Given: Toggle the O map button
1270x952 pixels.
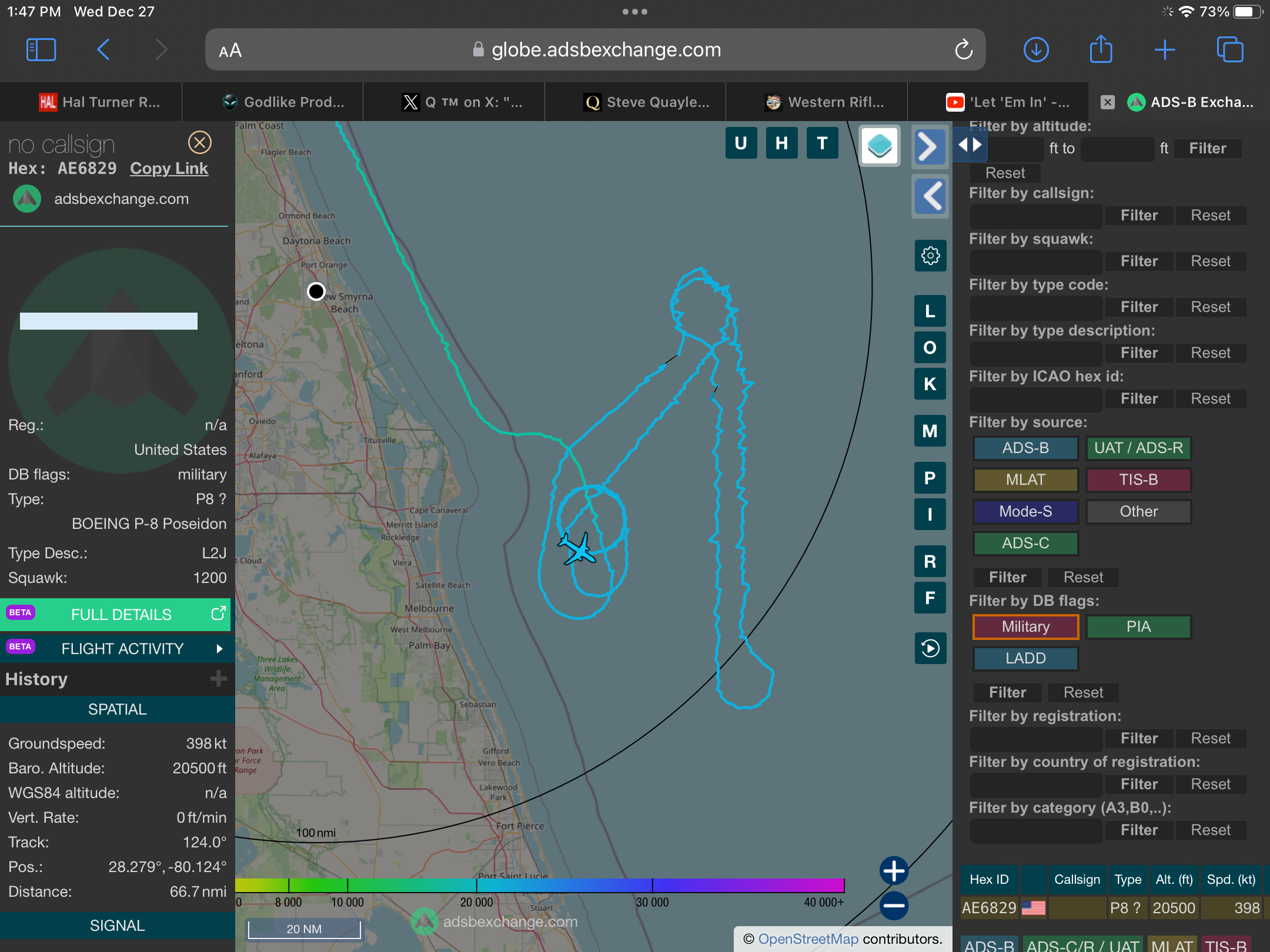Looking at the screenshot, I should 930,347.
